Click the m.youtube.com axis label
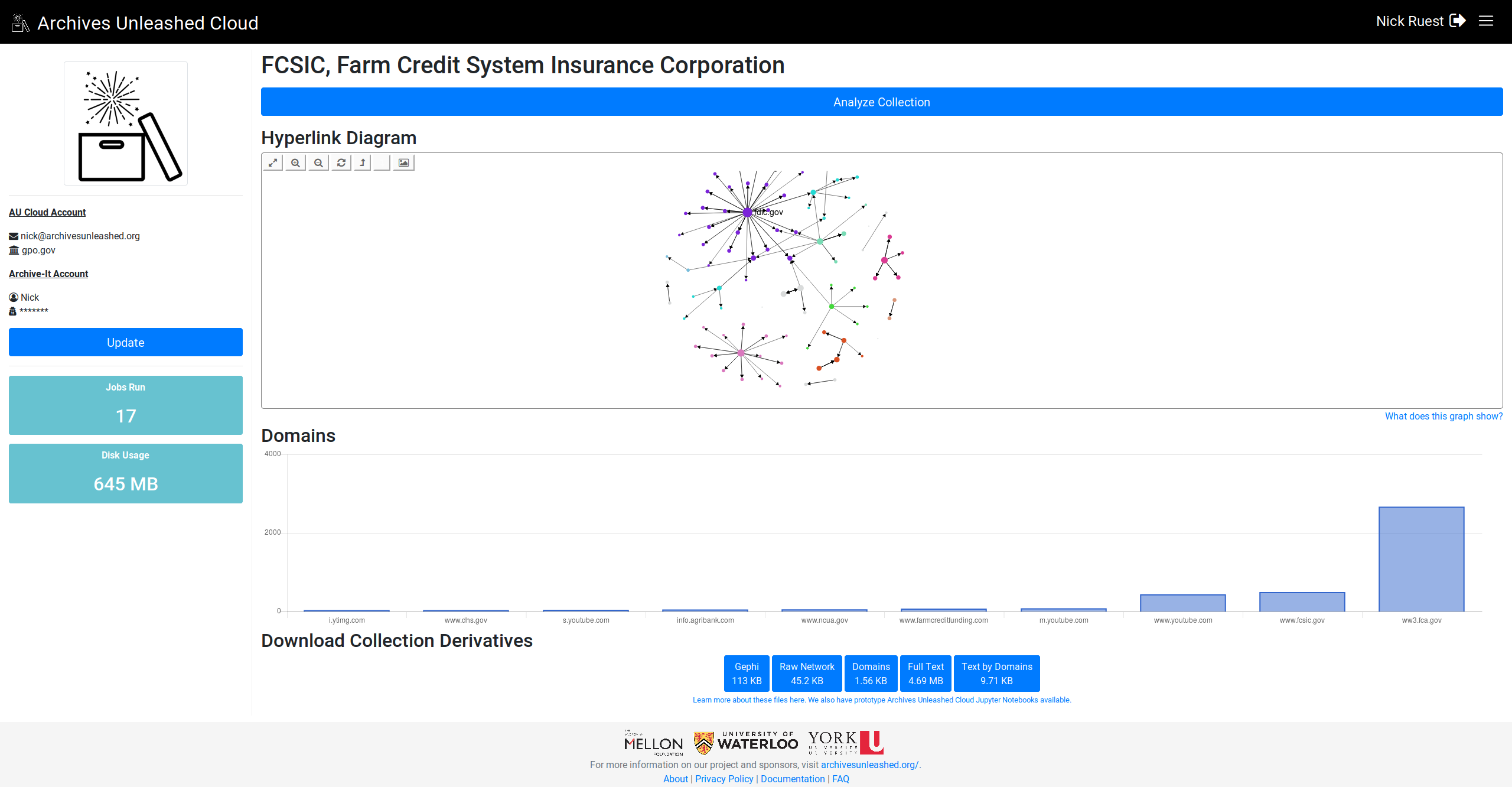Screen dimensions: 1512x787 pyautogui.click(x=1064, y=620)
